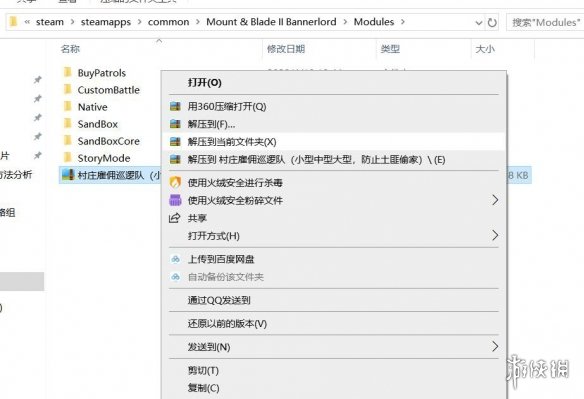Click the CustomBattle folder icon
Image resolution: width=584 pixels, height=399 pixels.
coord(68,89)
